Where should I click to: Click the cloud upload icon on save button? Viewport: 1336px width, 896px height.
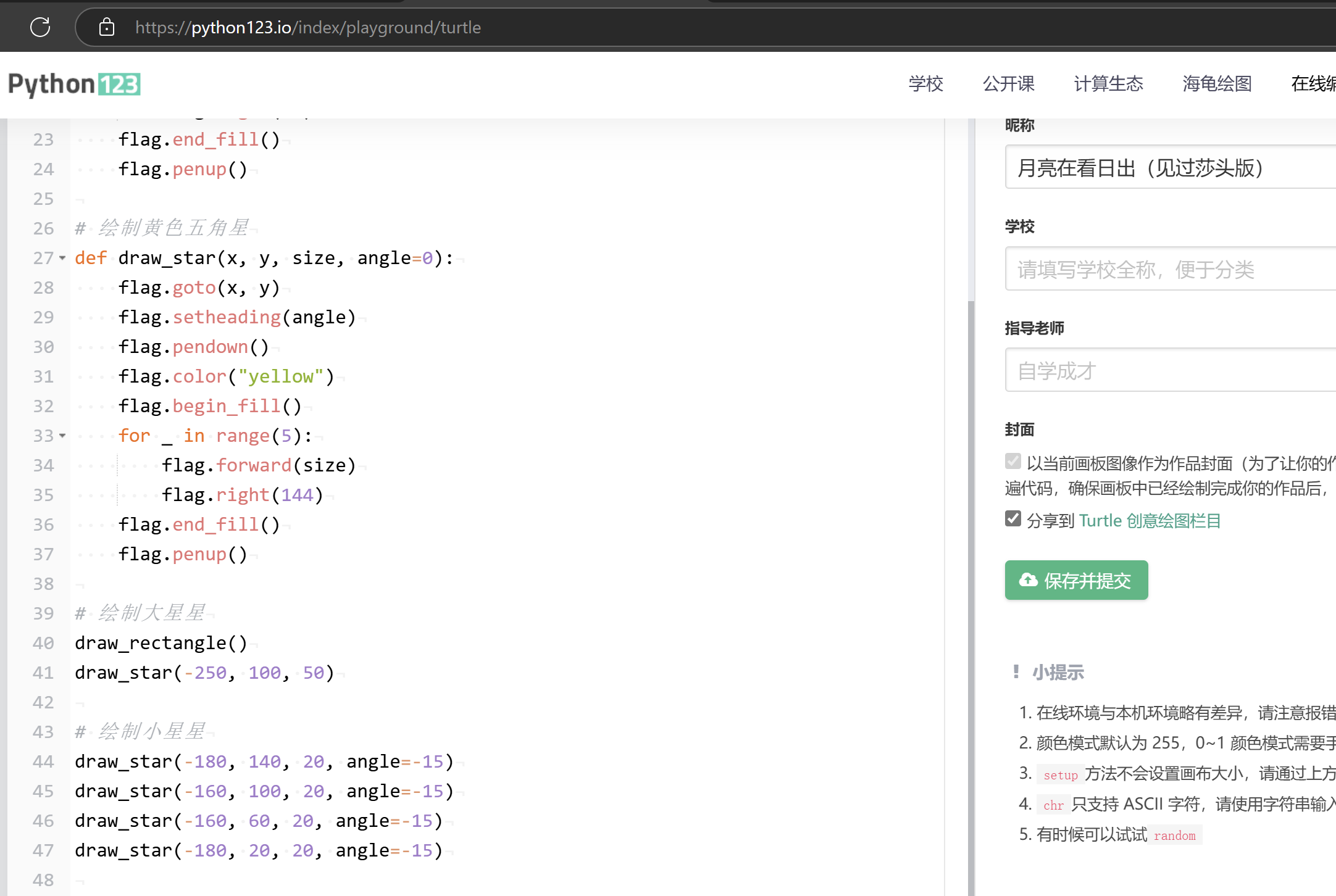pyautogui.click(x=1028, y=580)
